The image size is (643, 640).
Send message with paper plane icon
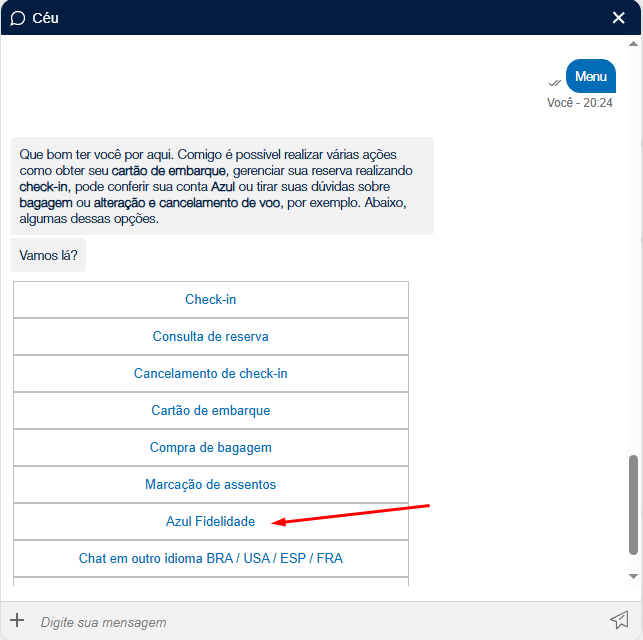(x=619, y=620)
